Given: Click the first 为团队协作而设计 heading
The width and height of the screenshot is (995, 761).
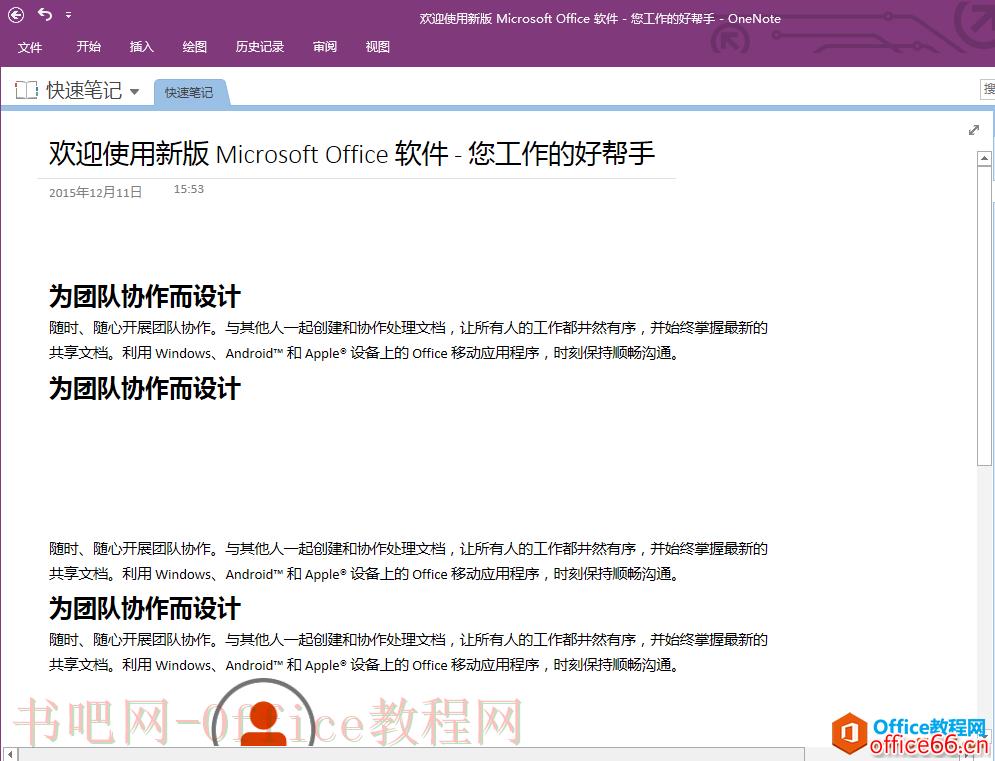Looking at the screenshot, I should [x=145, y=296].
